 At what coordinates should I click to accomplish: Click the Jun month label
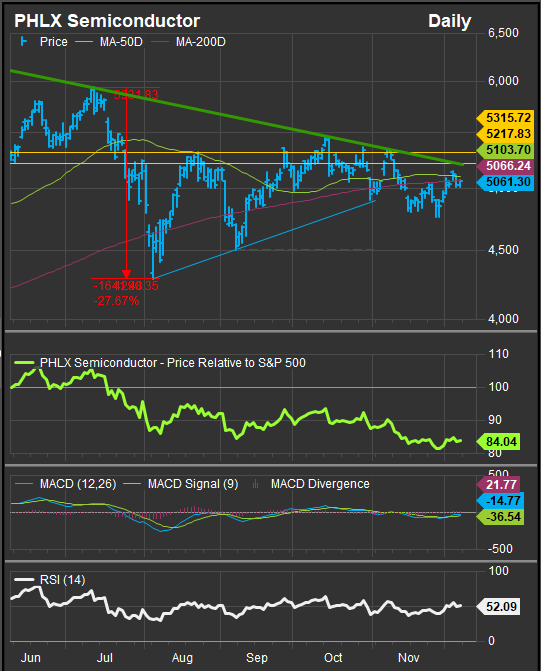31,657
